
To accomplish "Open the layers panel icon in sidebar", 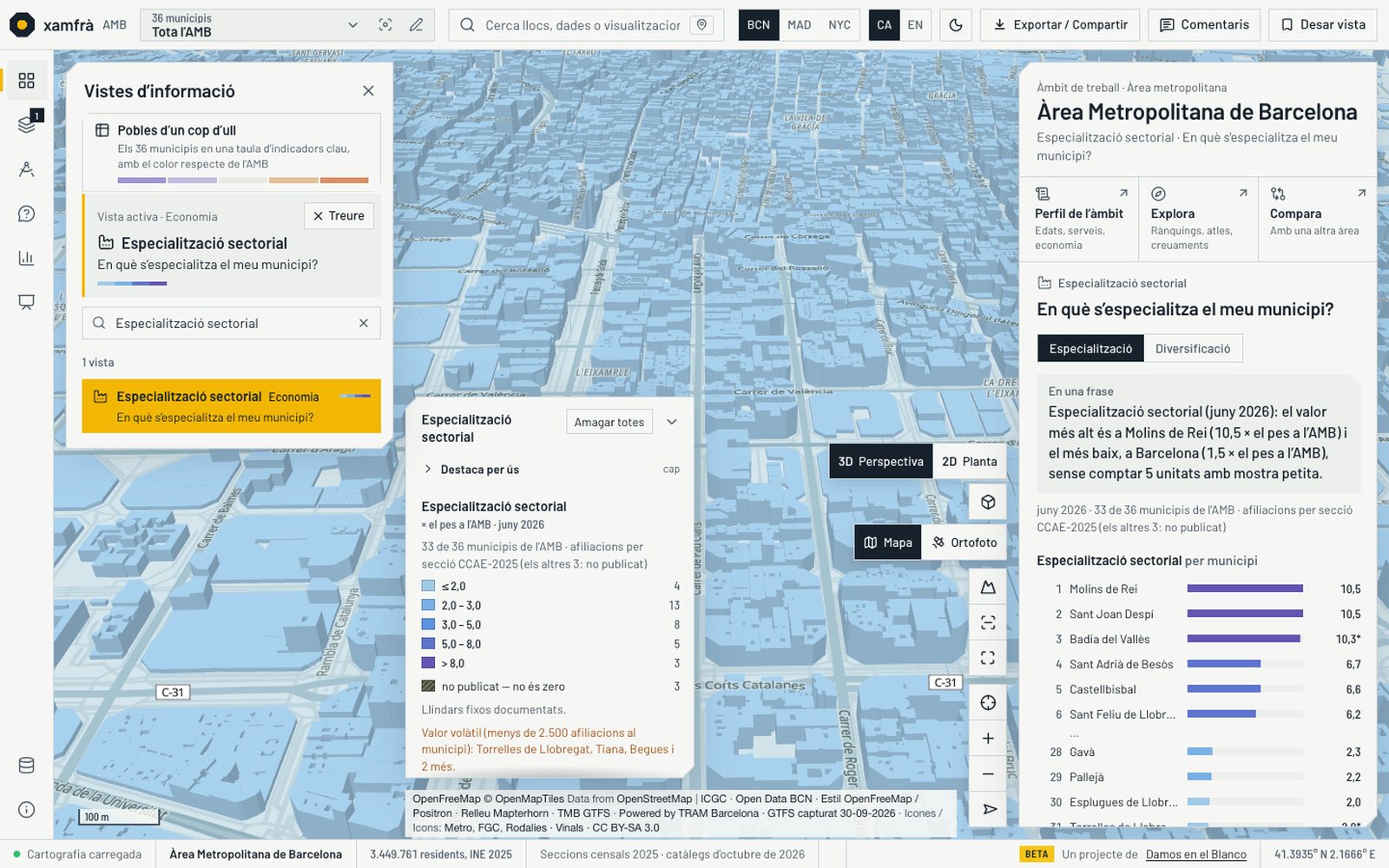I will 26,124.
